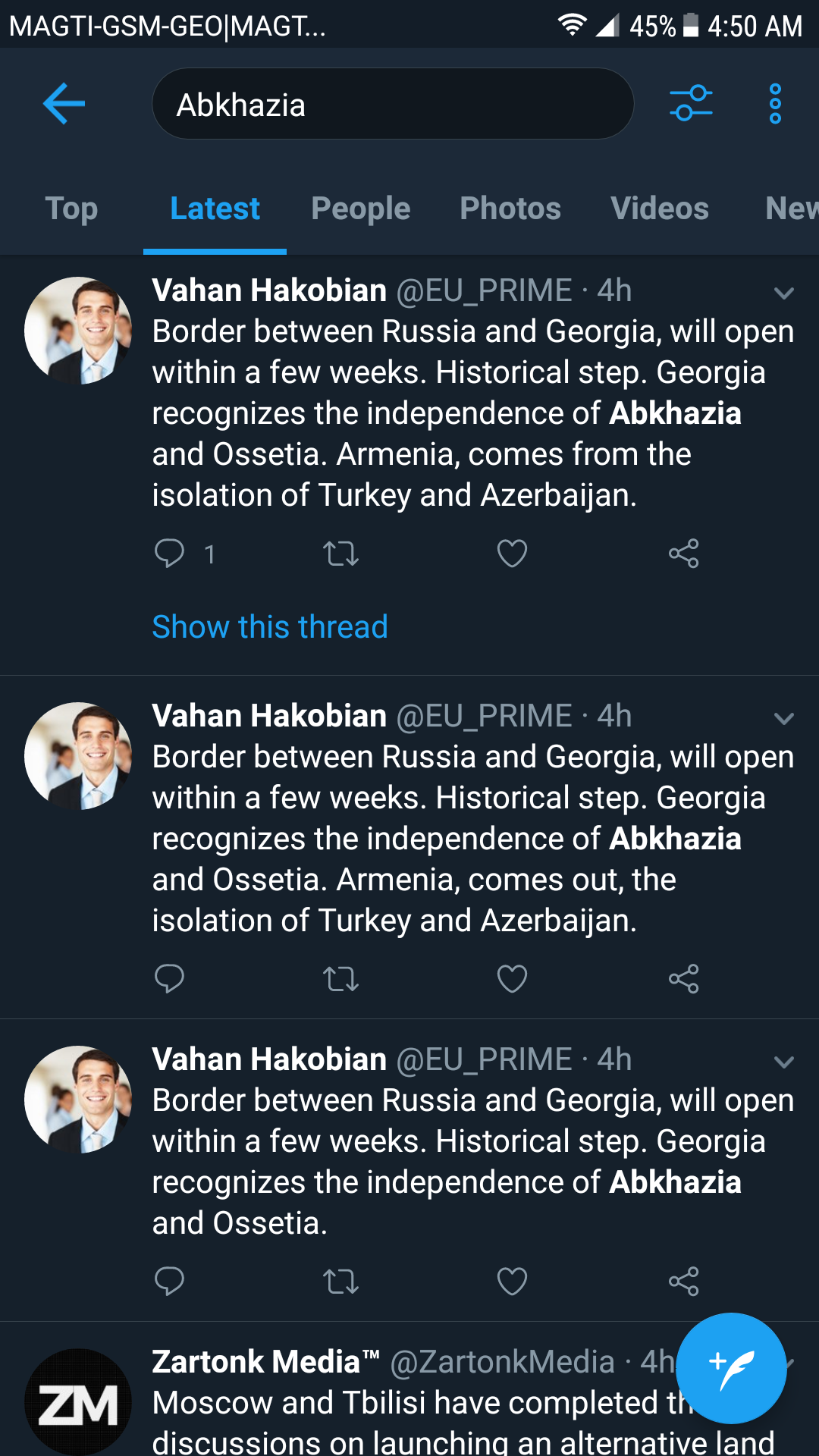819x1456 pixels.
Task: Reply to the first Vahan Hakobian tweet
Action: click(170, 554)
